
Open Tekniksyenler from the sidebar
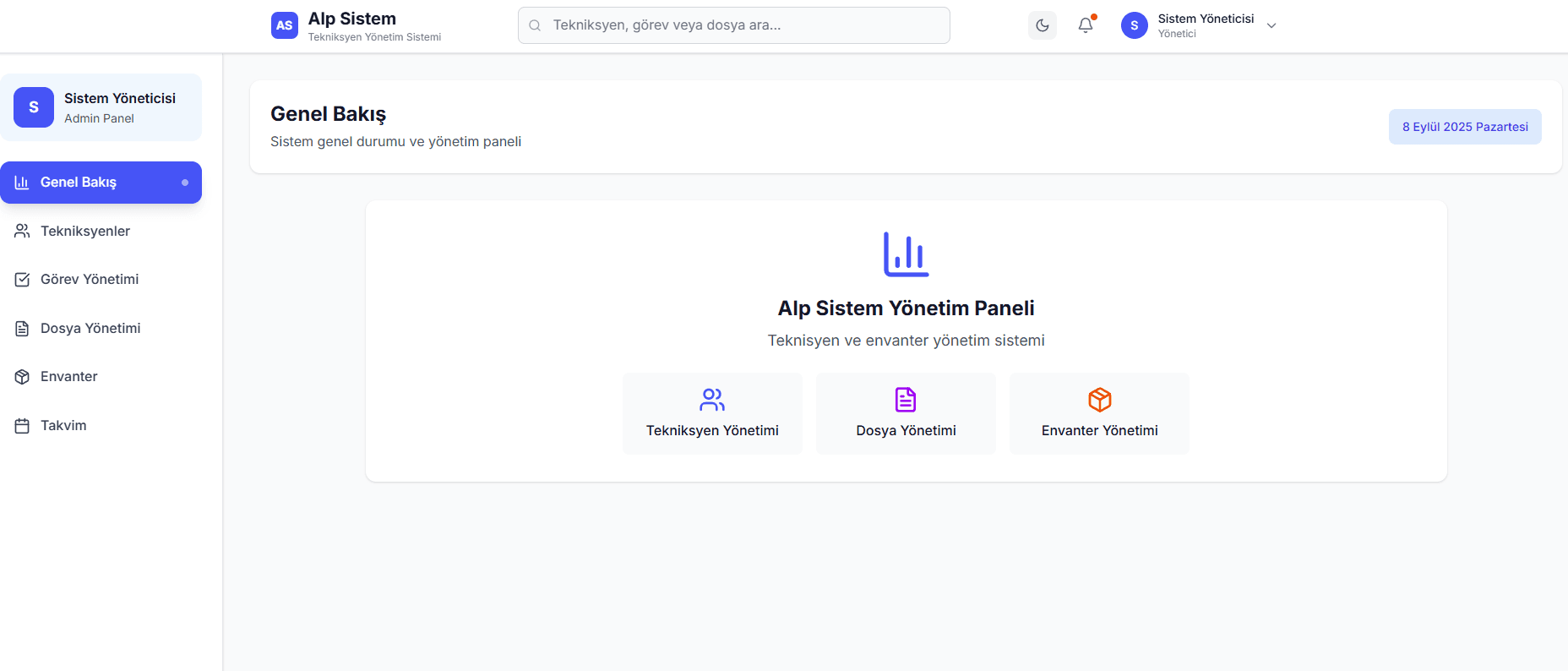[x=84, y=231]
